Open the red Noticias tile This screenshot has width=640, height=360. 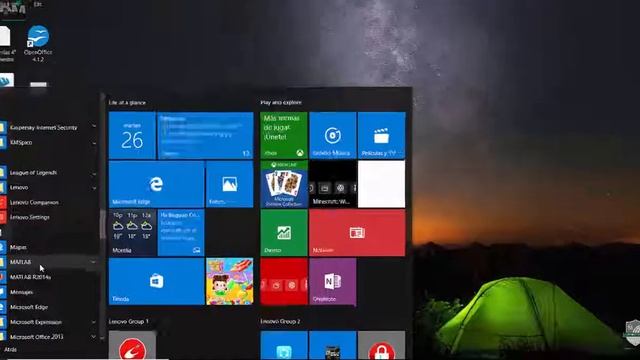(x=357, y=233)
